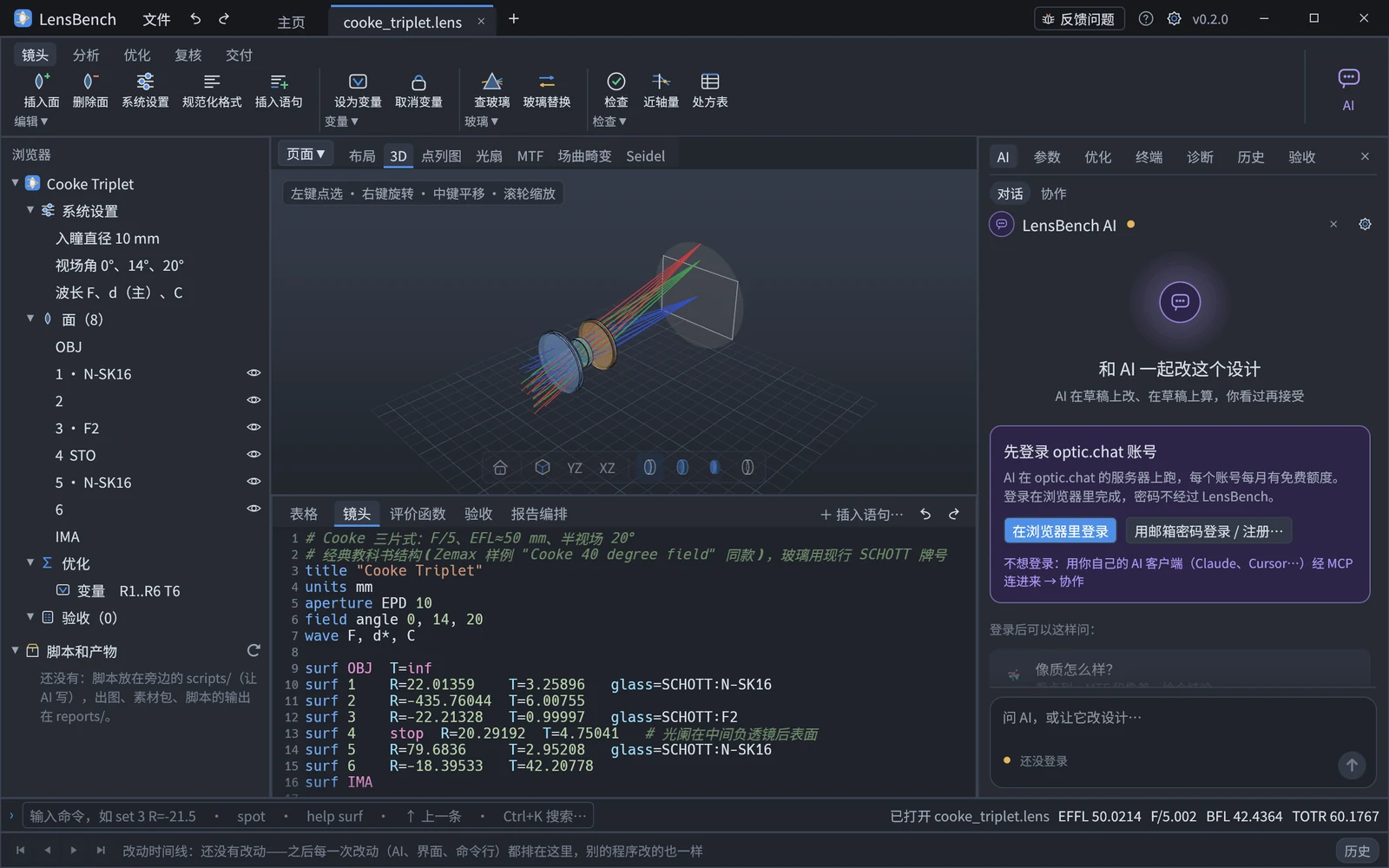
Task: Switch to the 分析 ribbon tab
Action: (x=86, y=55)
